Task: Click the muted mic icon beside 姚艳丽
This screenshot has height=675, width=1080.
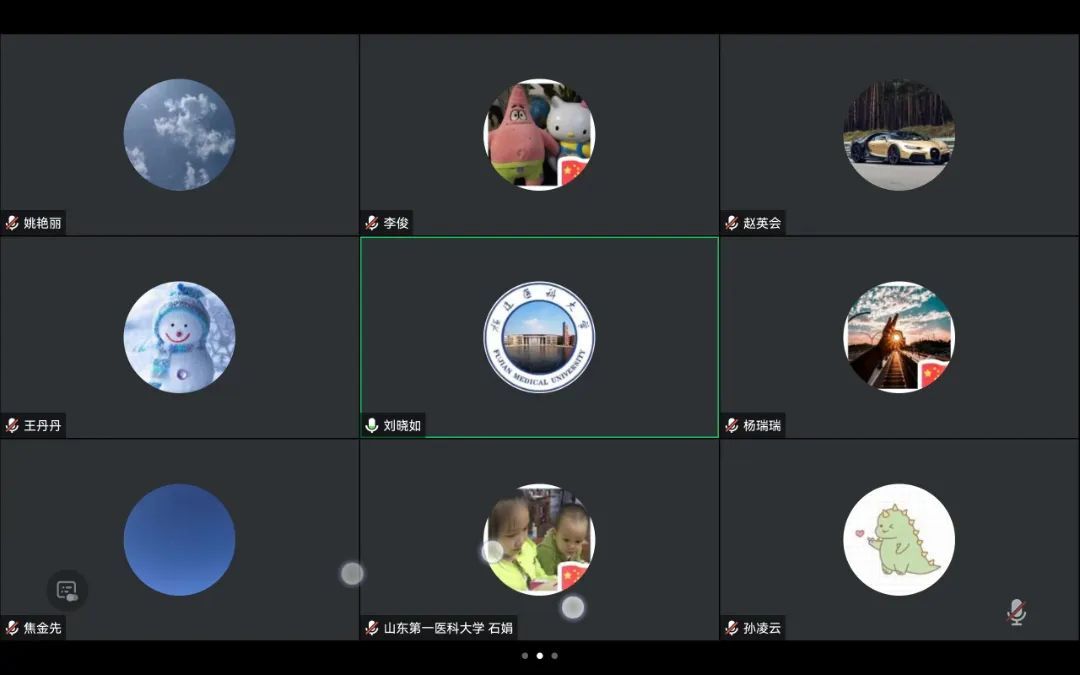Action: click(x=12, y=223)
